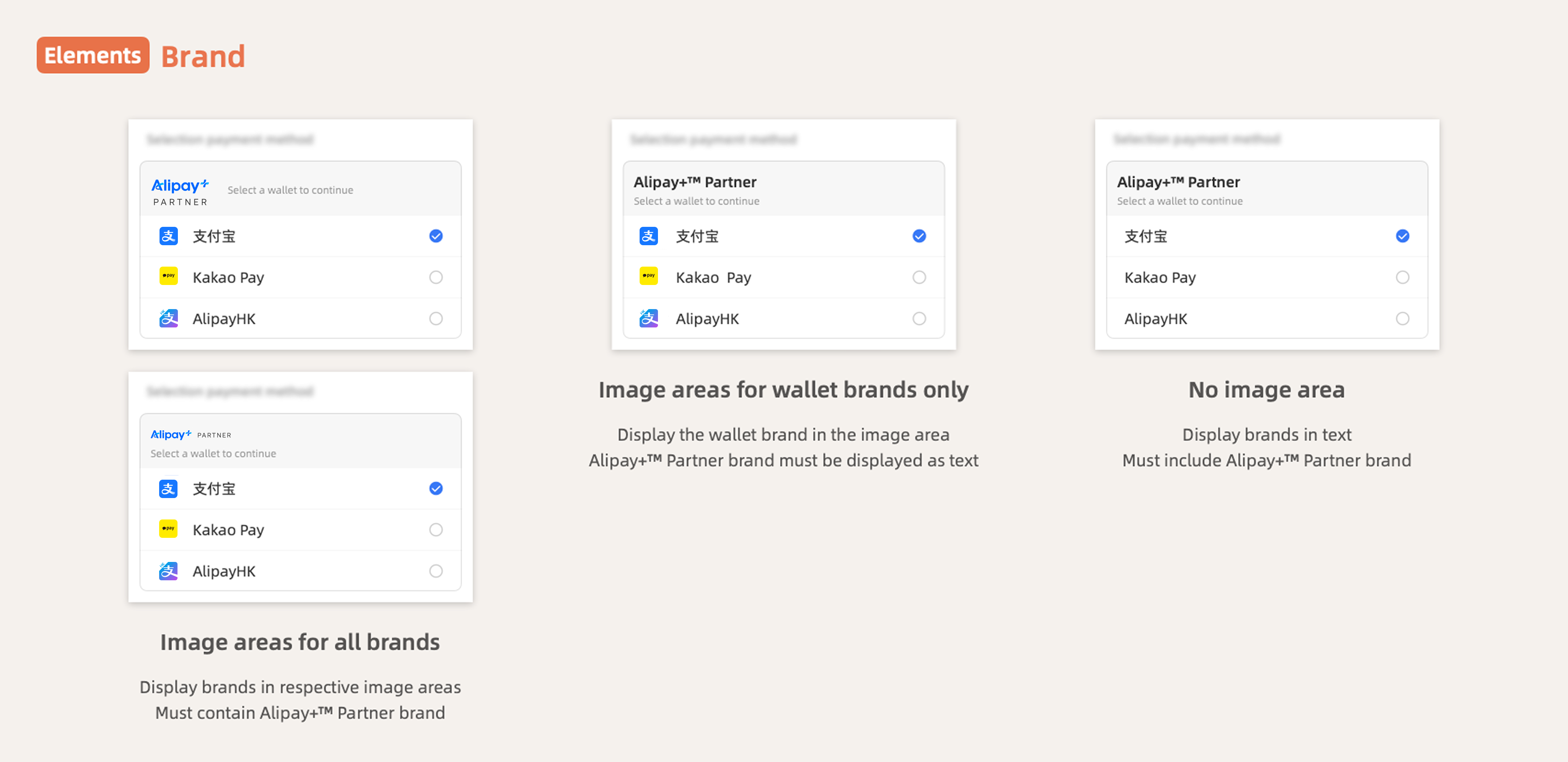Click the orange Brand heading
Screen dimensions: 1568x762
point(203,57)
